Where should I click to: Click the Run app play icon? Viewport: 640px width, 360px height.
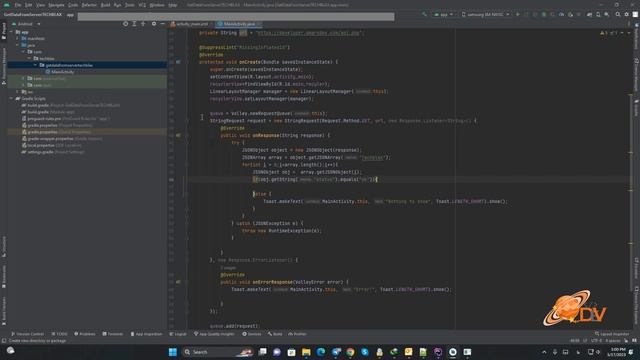518,14
